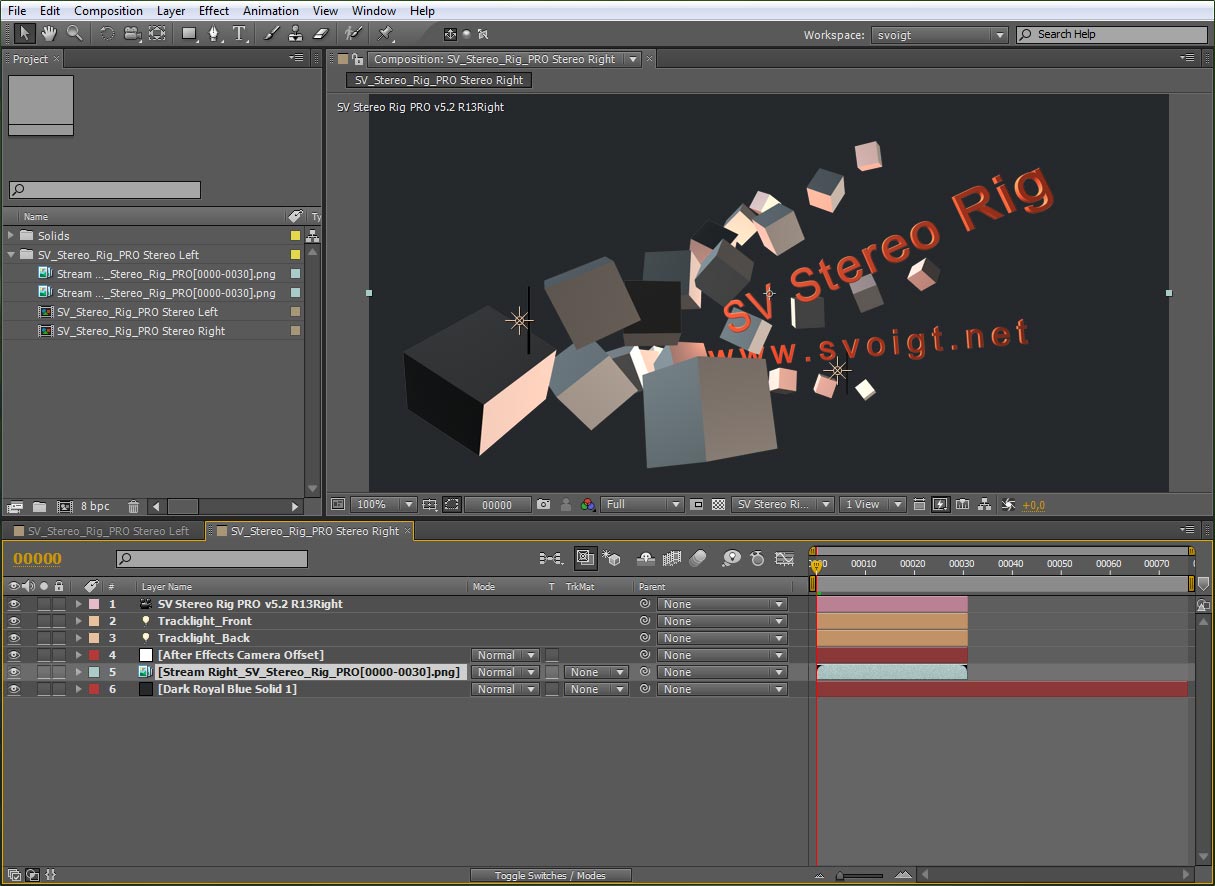The image size is (1215, 886).
Task: Open the Composition menu
Action: point(108,11)
